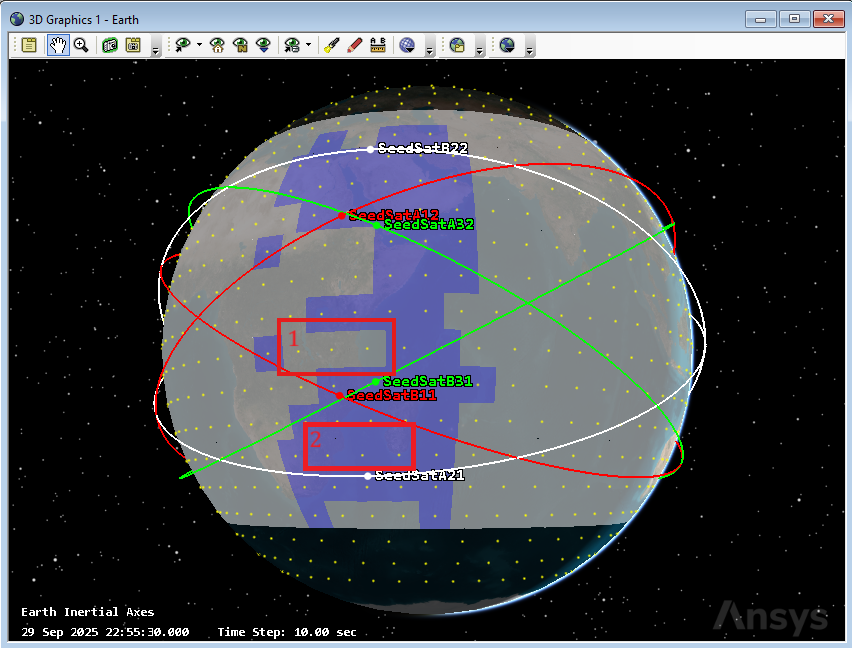
Task: Open dropdown arrow beside Stored Views icon
Action: coord(308,45)
